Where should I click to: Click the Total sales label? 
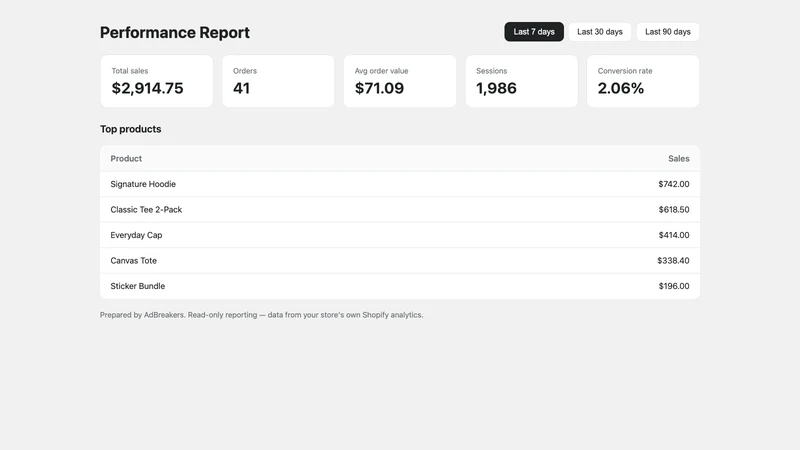(130, 71)
